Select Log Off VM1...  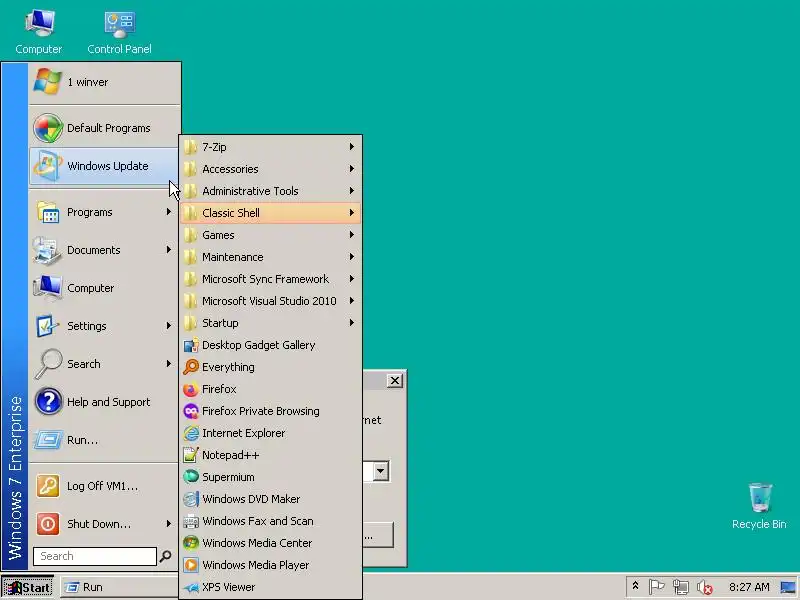coord(104,486)
